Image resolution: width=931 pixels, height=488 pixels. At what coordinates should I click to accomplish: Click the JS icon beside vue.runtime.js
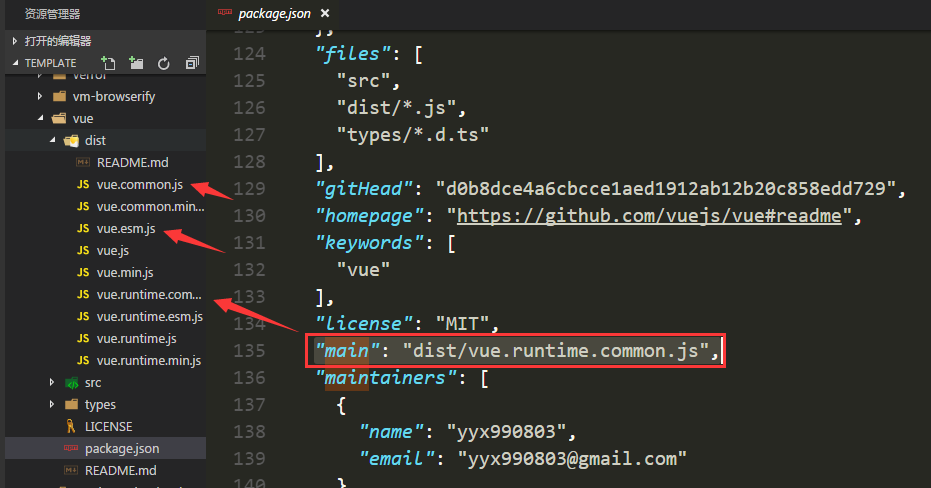(x=83, y=338)
